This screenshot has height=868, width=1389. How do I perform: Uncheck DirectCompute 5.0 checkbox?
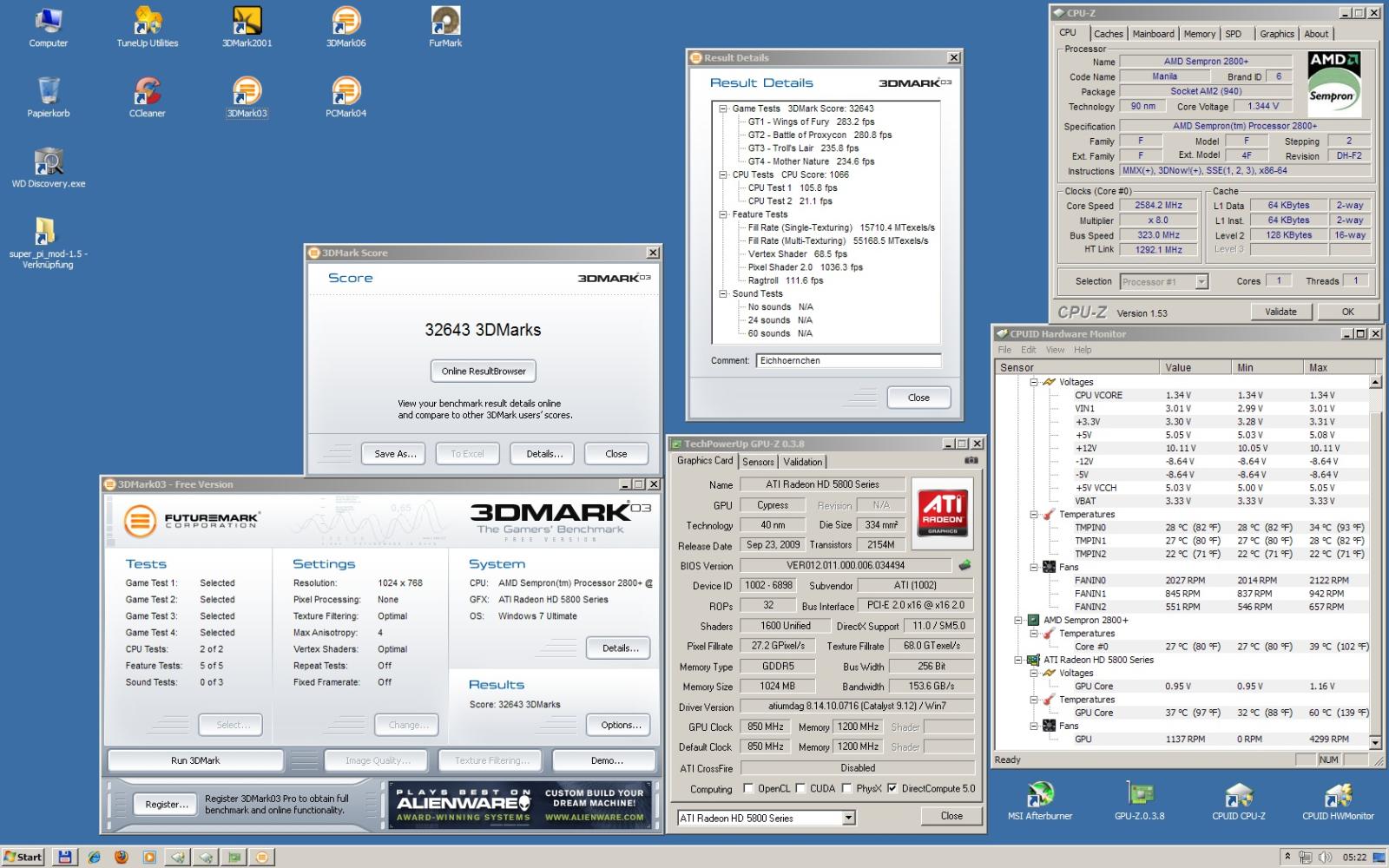coord(892,788)
